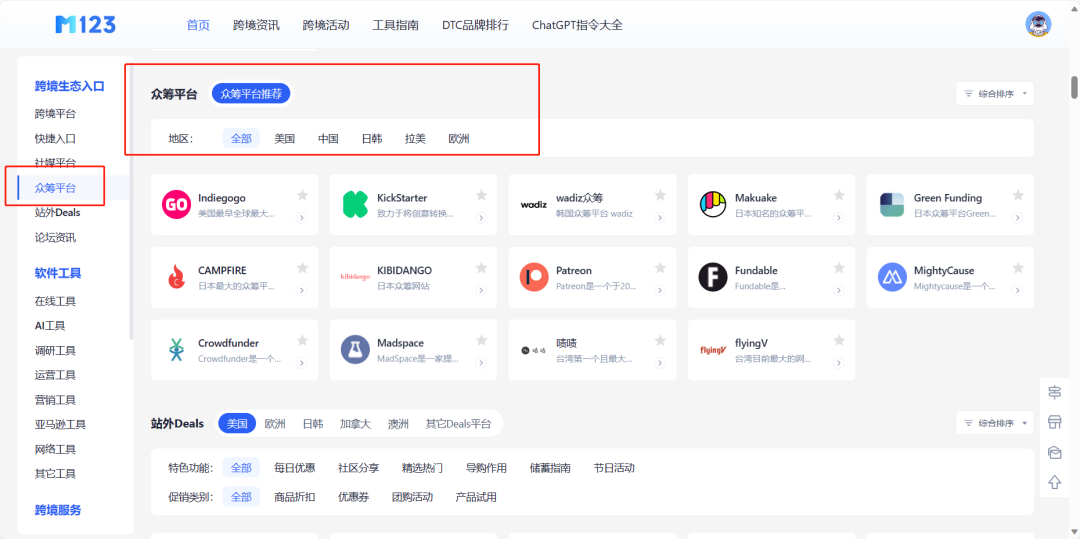Filter 地区 by 日韩
This screenshot has height=539, width=1080.
372,138
